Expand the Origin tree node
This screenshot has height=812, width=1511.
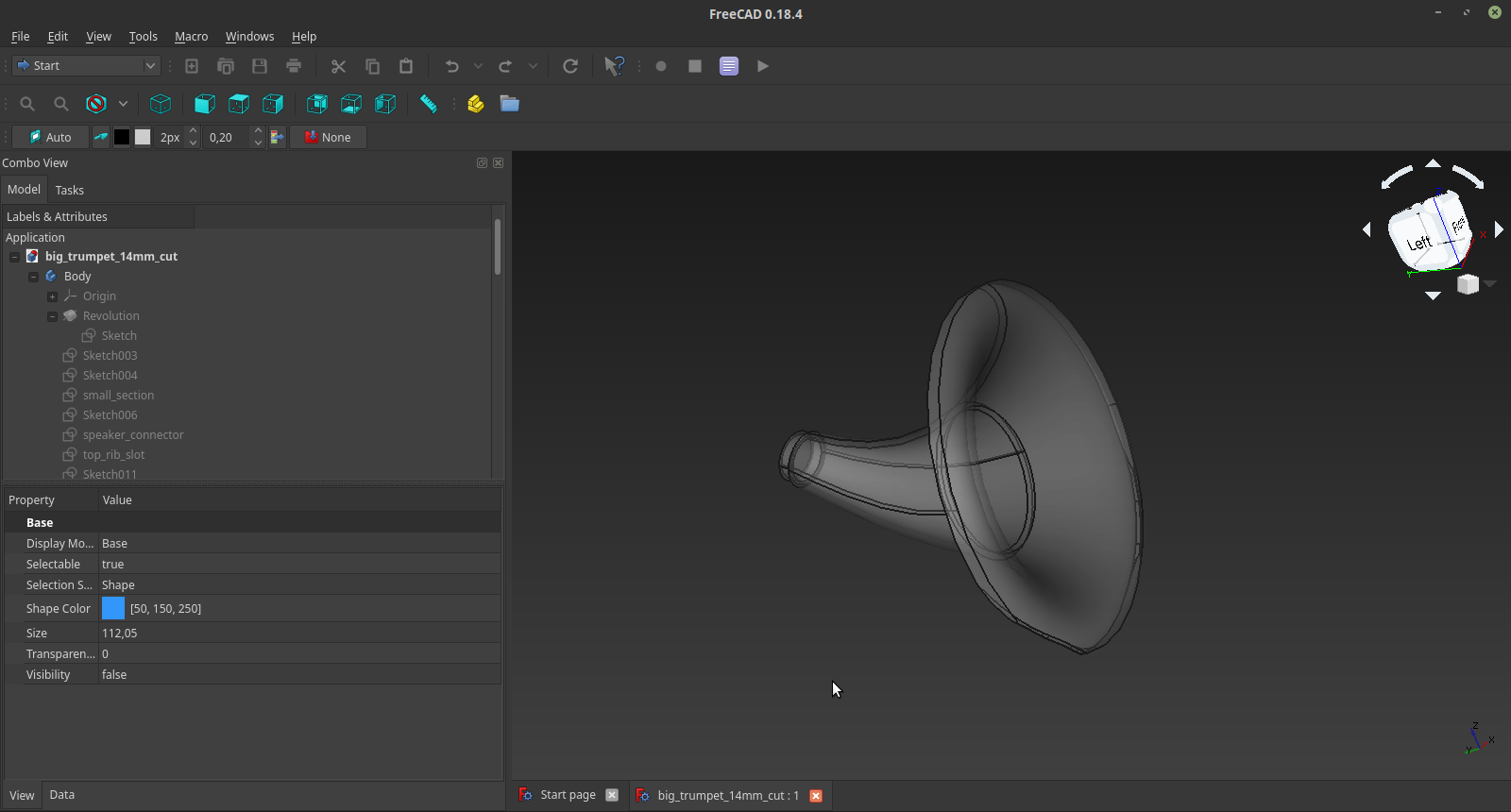(x=52, y=296)
